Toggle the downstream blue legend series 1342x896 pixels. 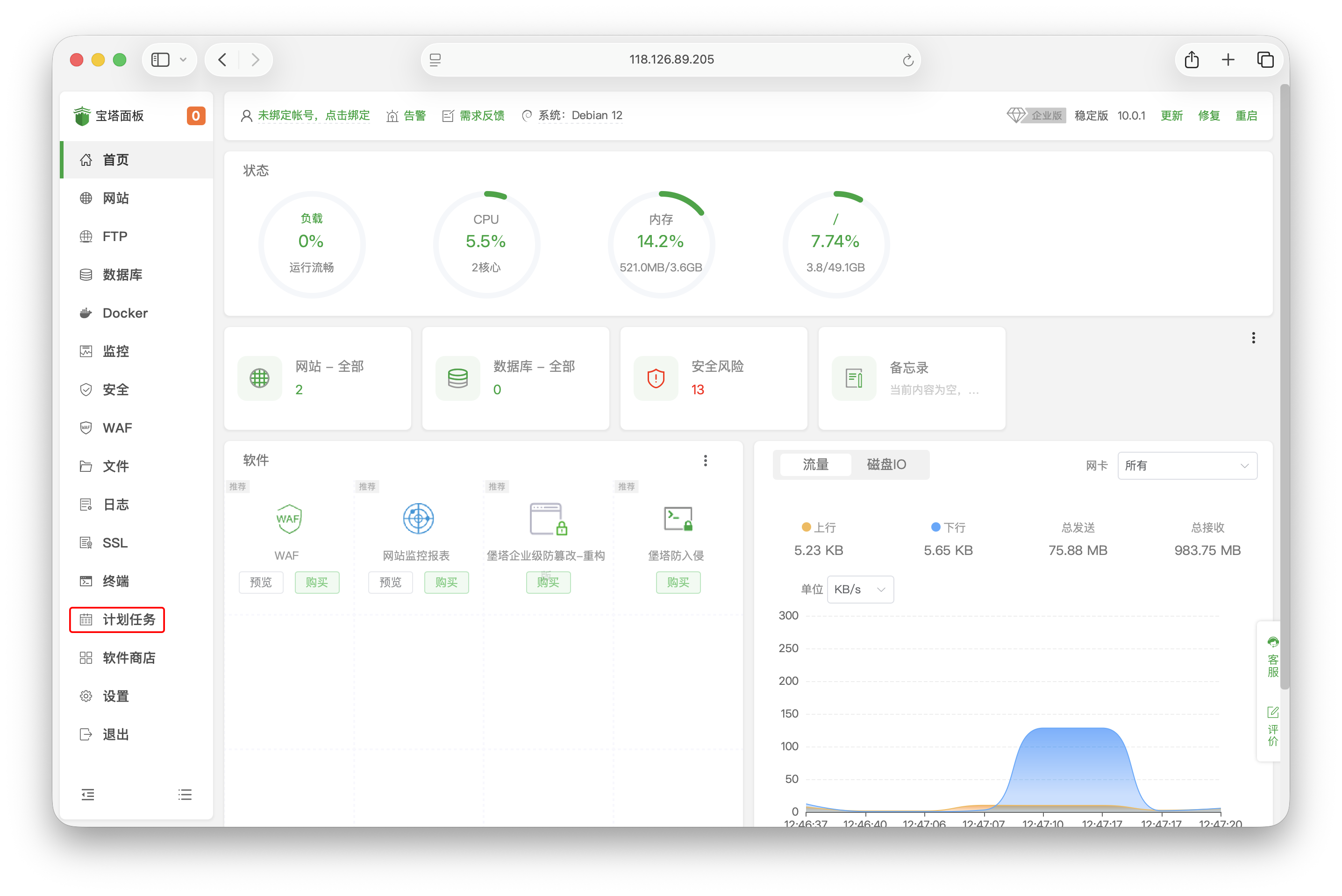click(935, 527)
